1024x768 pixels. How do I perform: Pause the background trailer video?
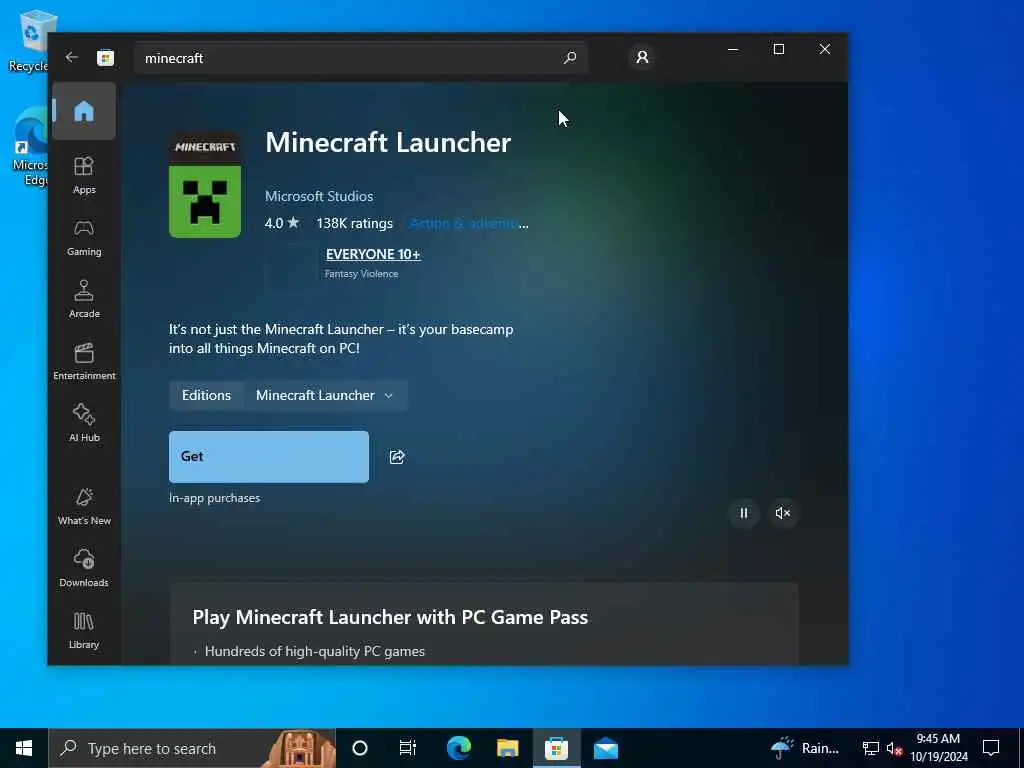tap(743, 513)
